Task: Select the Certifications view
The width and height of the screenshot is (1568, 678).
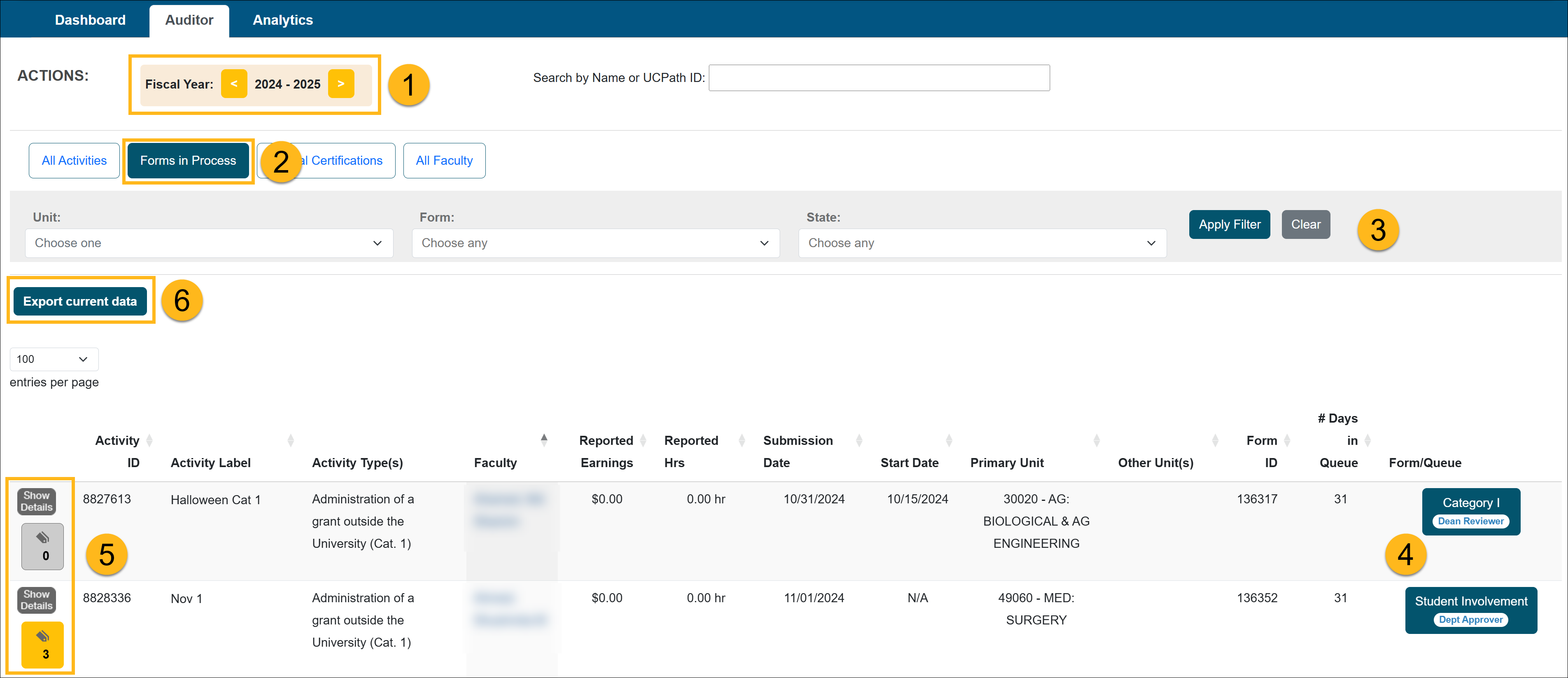Action: [x=326, y=161]
